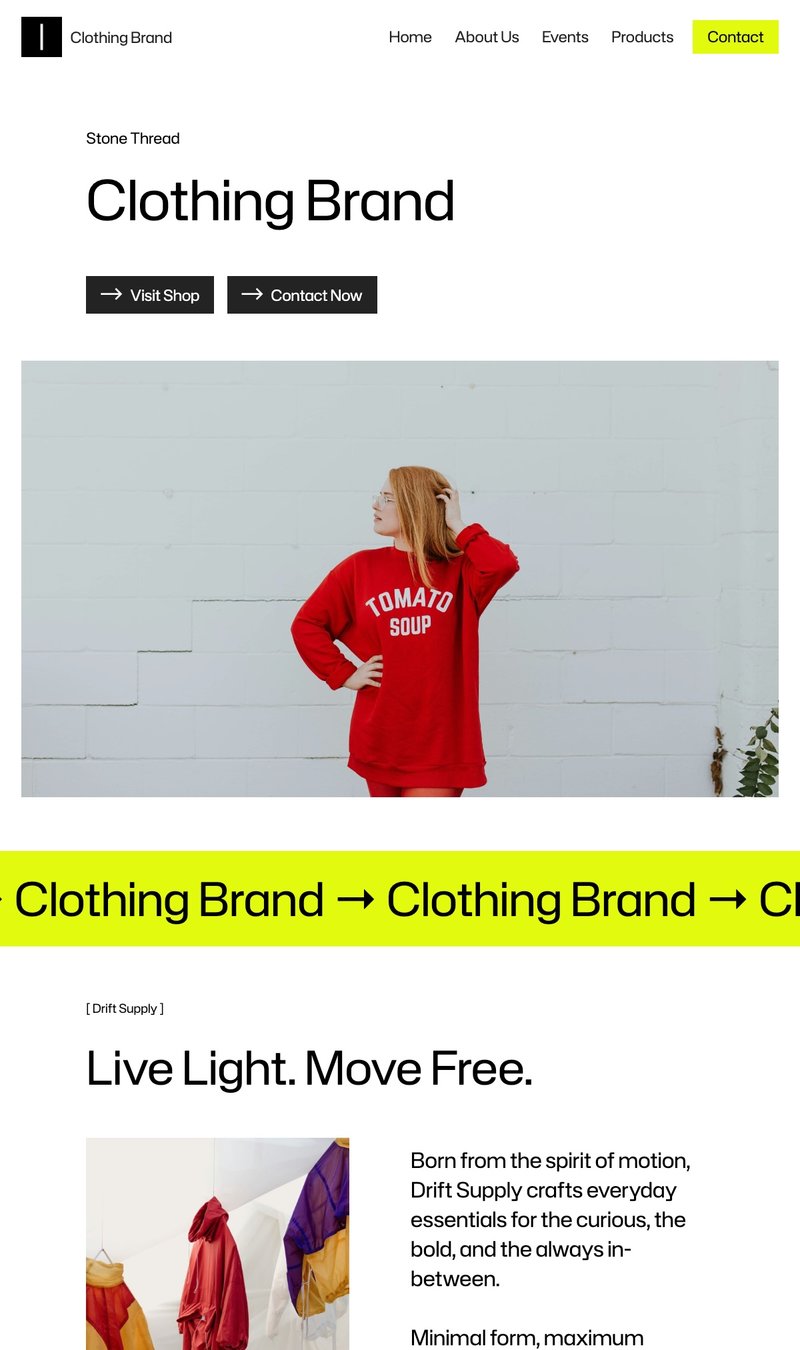The width and height of the screenshot is (800, 1350).
Task: Click the yellow Contact button in header
Action: click(735, 37)
